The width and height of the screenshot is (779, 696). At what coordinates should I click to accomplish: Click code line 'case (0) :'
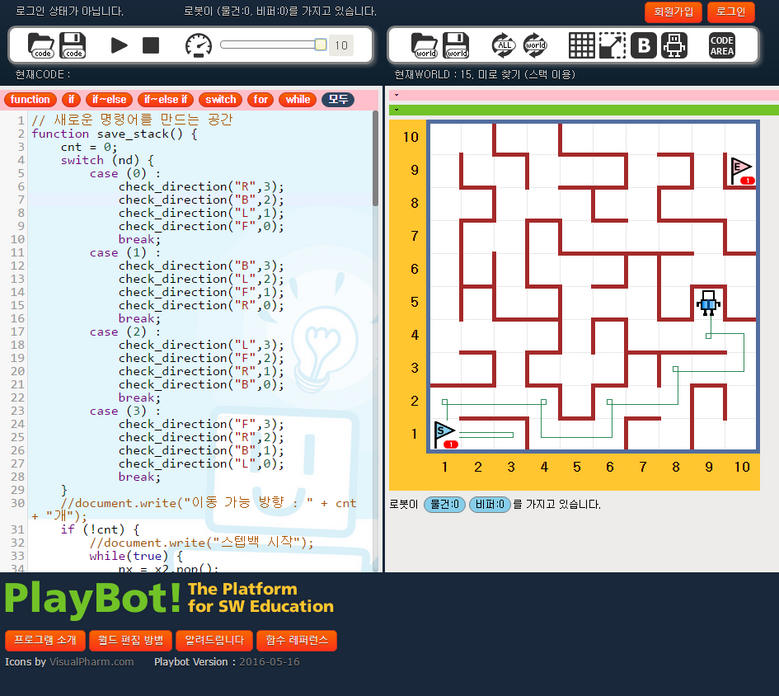(x=125, y=173)
